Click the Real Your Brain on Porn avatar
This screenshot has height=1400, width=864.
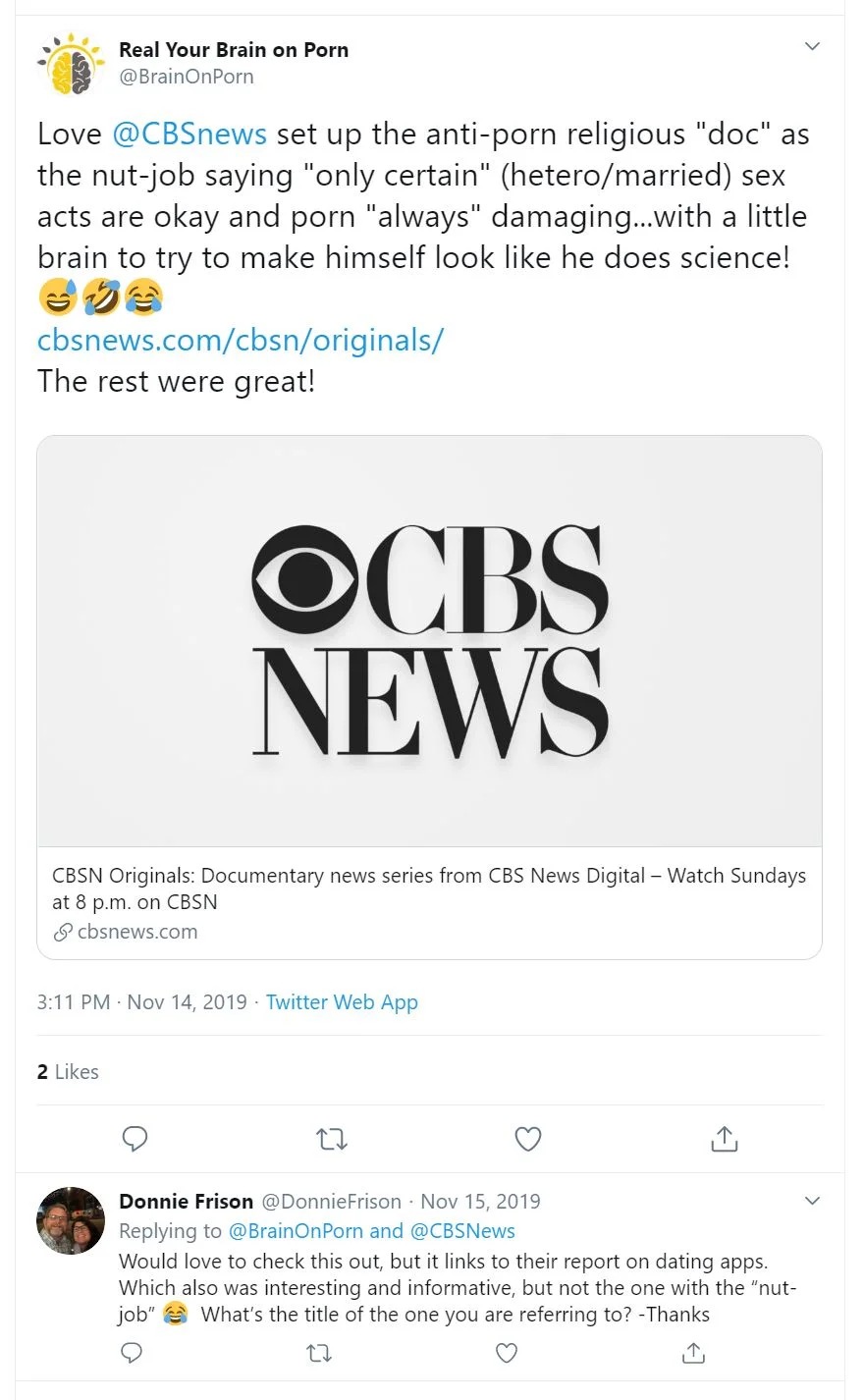(71, 64)
